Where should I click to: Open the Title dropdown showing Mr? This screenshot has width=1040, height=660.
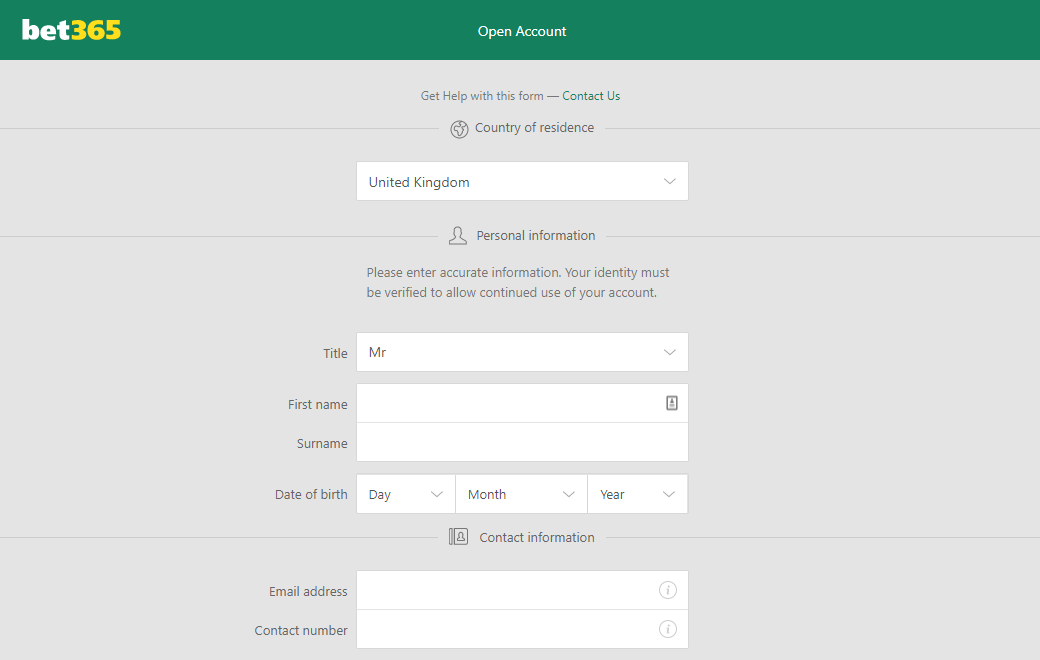[x=522, y=352]
